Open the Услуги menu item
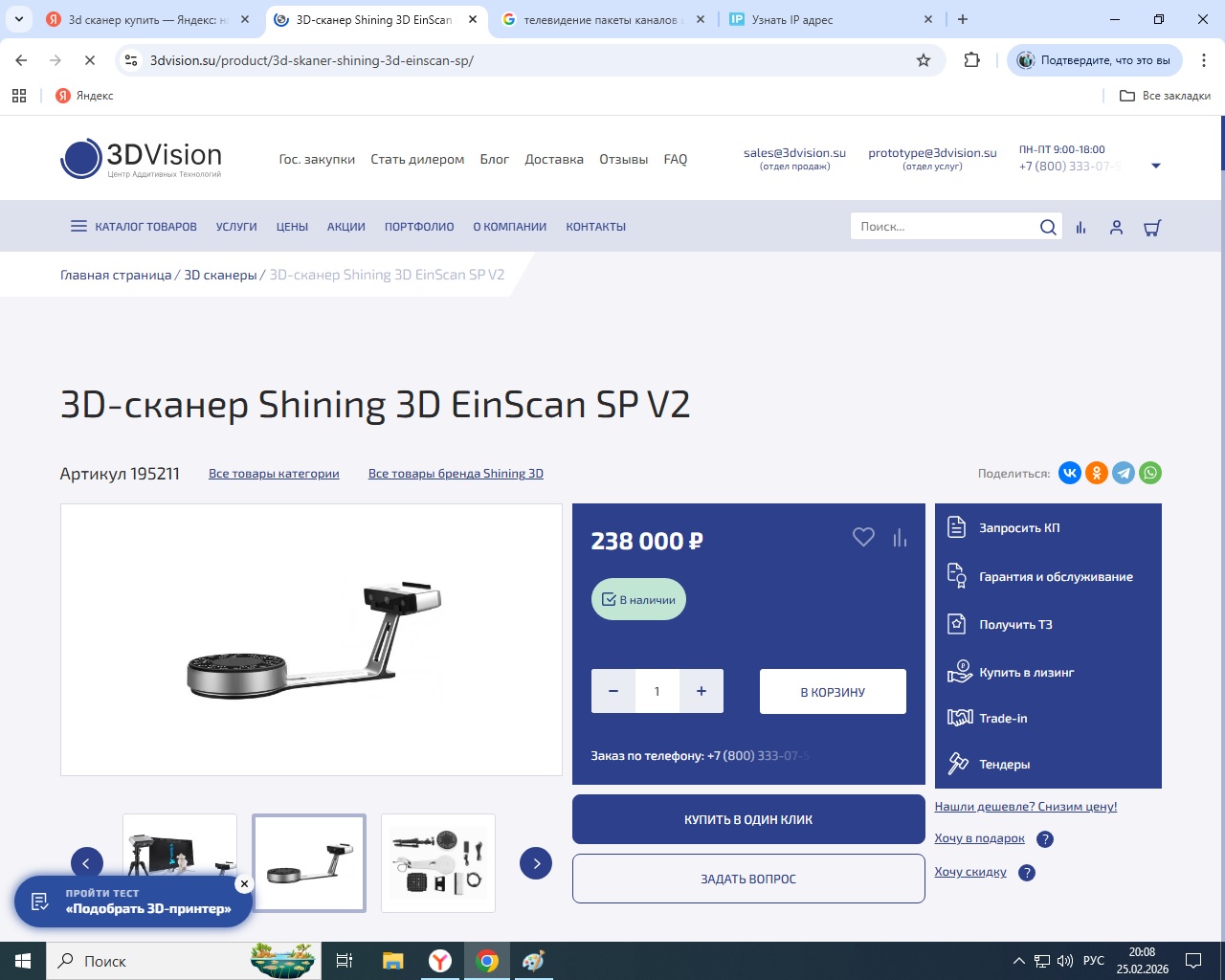 [236, 227]
